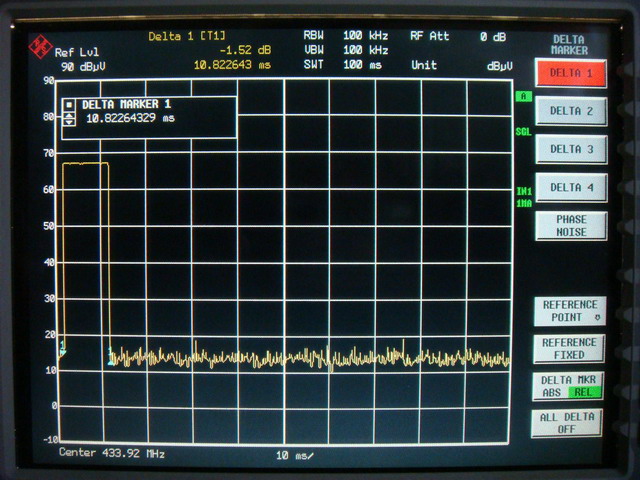Choose the DELTA 3 softkey

click(x=571, y=149)
